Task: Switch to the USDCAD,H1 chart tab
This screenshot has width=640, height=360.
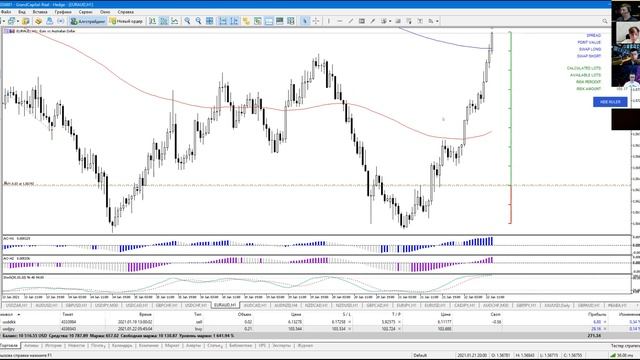Action: (136, 305)
